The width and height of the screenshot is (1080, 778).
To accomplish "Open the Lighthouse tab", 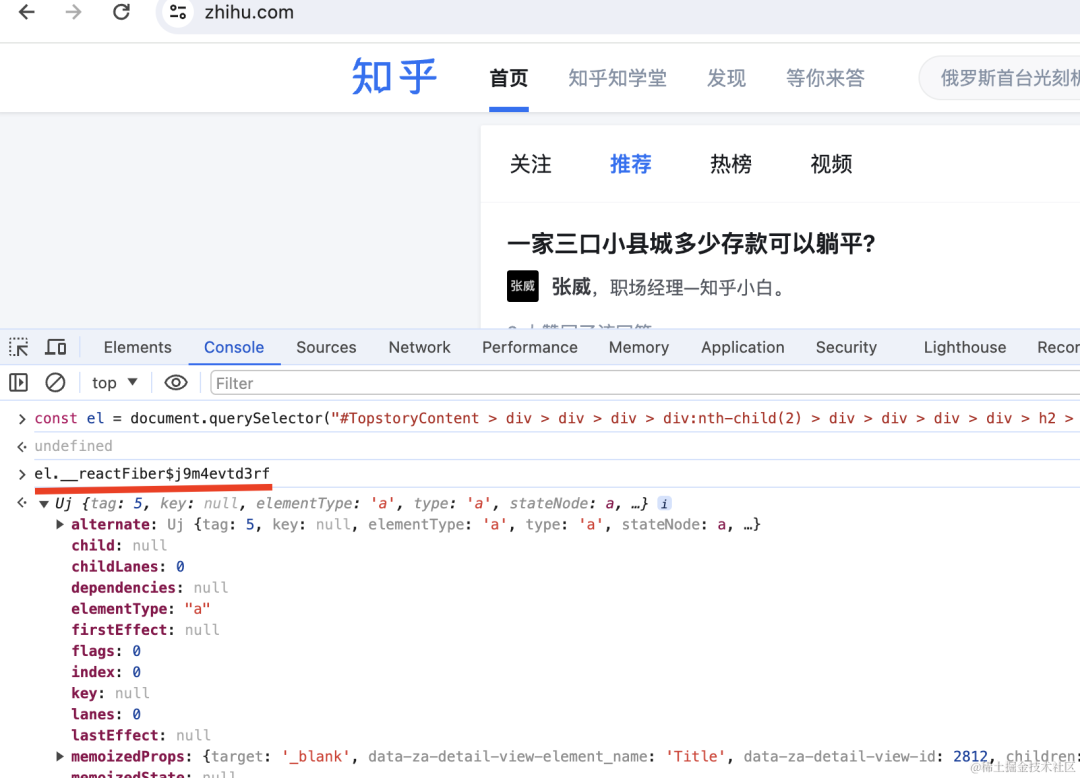I will click(964, 347).
